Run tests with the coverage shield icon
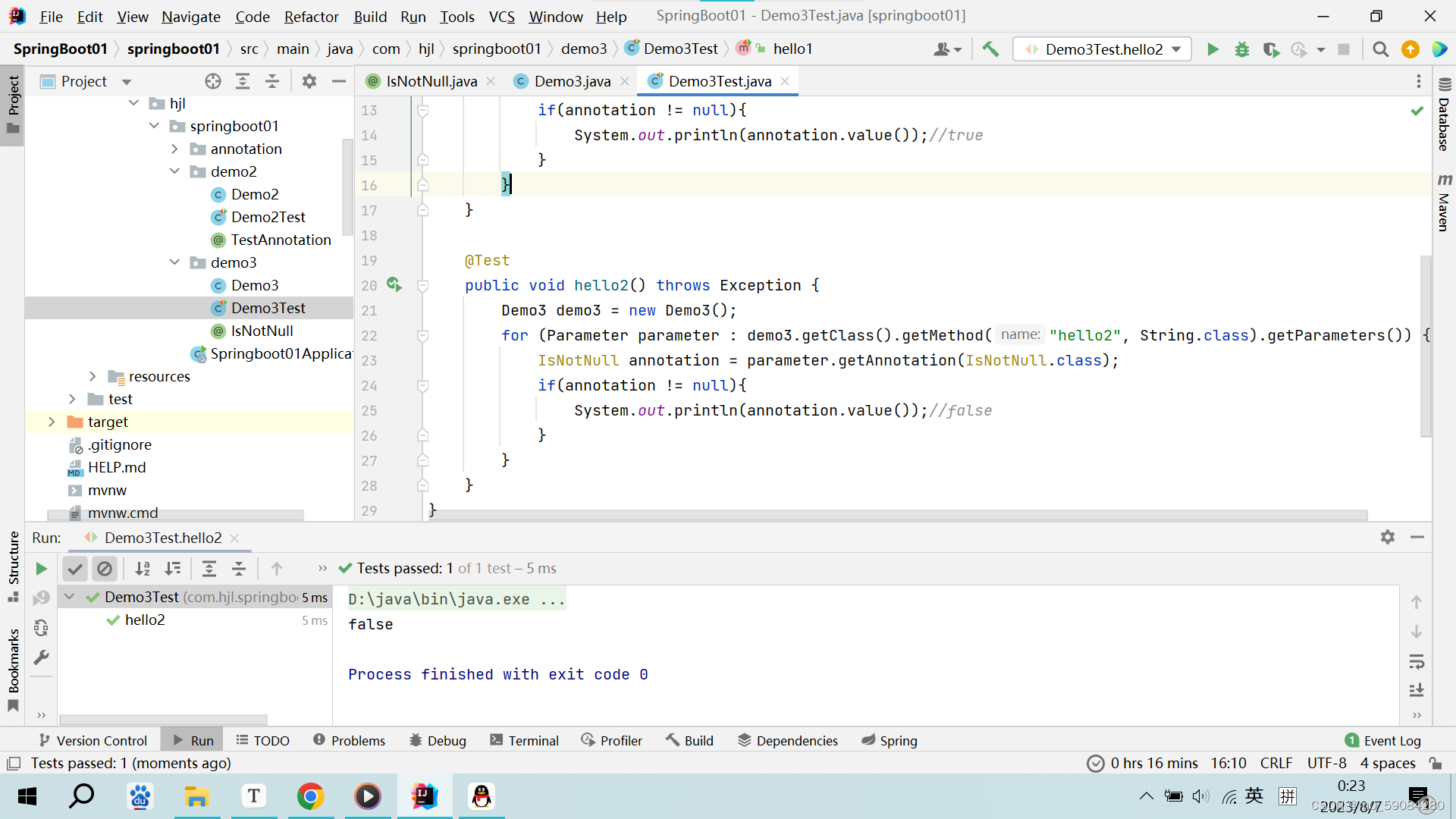This screenshot has width=1456, height=819. click(x=1272, y=49)
